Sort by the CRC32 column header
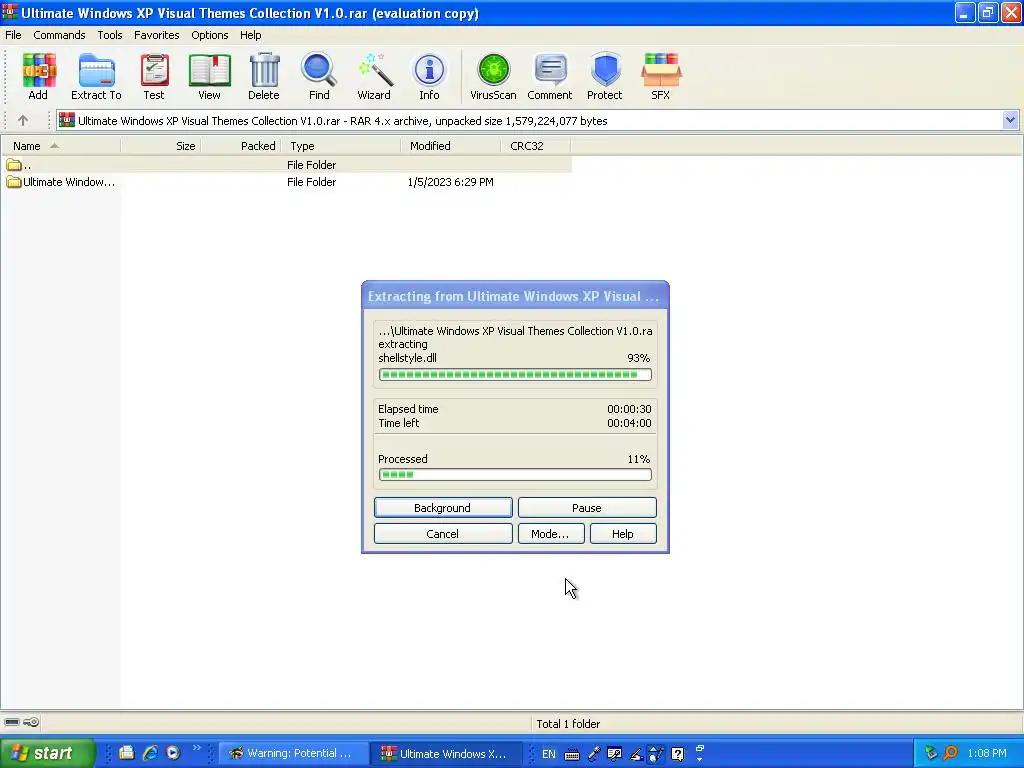Image resolution: width=1024 pixels, height=768 pixels. pyautogui.click(x=536, y=146)
